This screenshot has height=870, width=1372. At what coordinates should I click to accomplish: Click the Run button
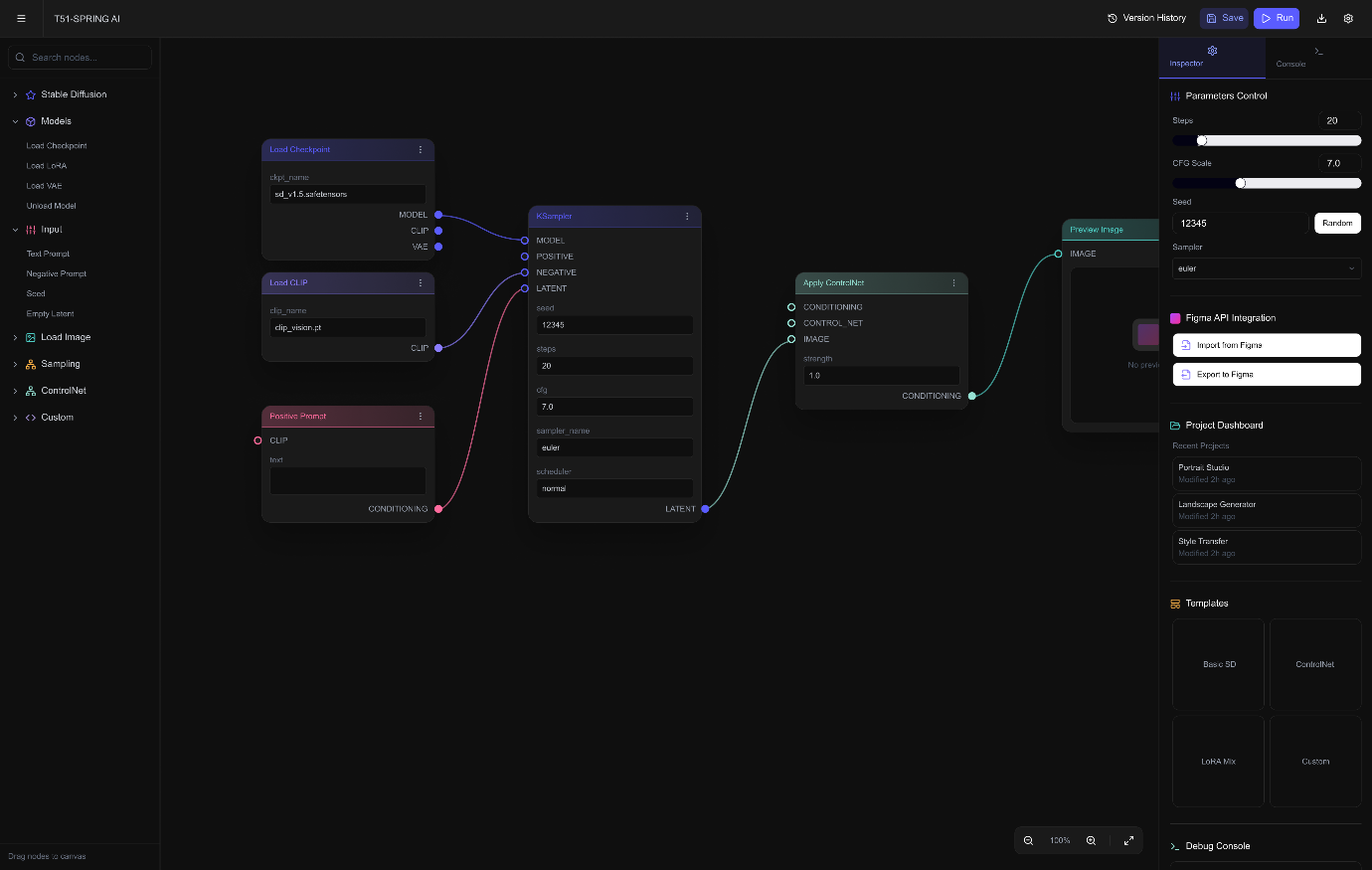(x=1276, y=18)
